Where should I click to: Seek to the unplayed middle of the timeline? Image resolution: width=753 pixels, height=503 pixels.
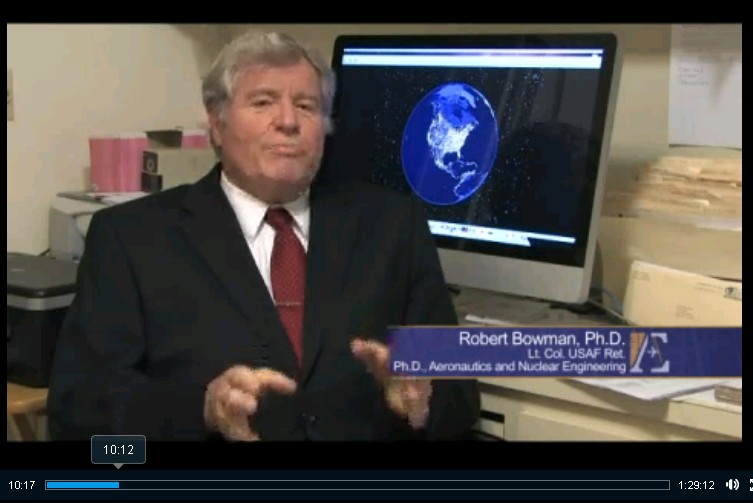pos(360,485)
